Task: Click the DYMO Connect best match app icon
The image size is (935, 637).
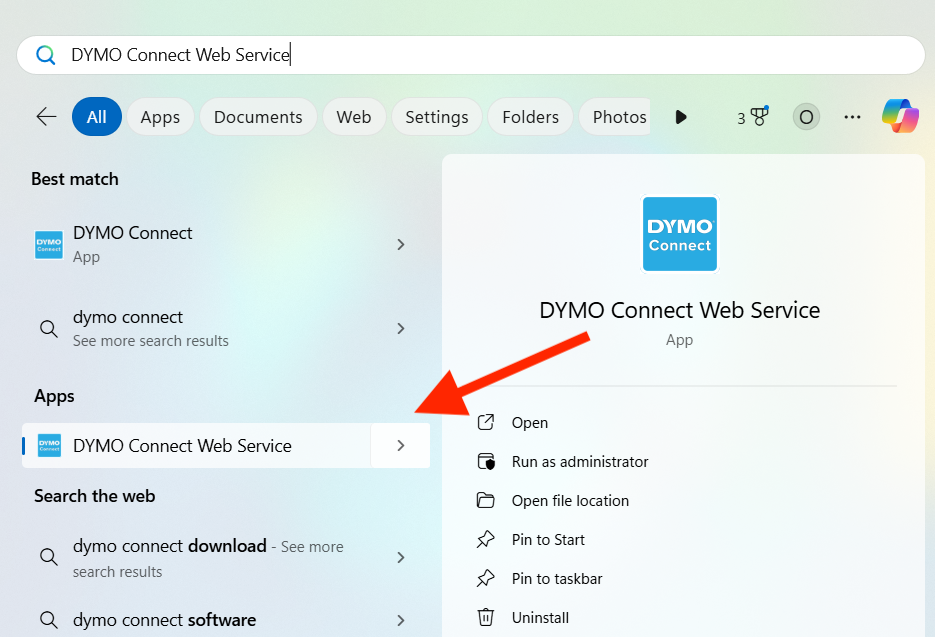Action: pyautogui.click(x=49, y=245)
